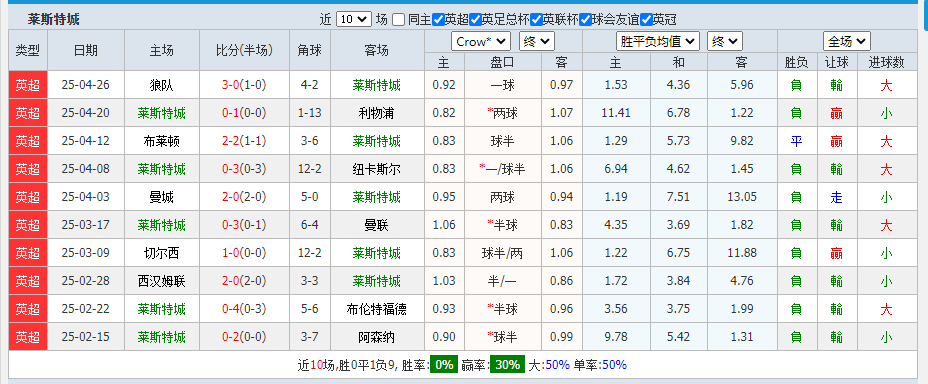
Task: Click the 英超 tag in 25-02-15 row
Action: click(x=27, y=337)
